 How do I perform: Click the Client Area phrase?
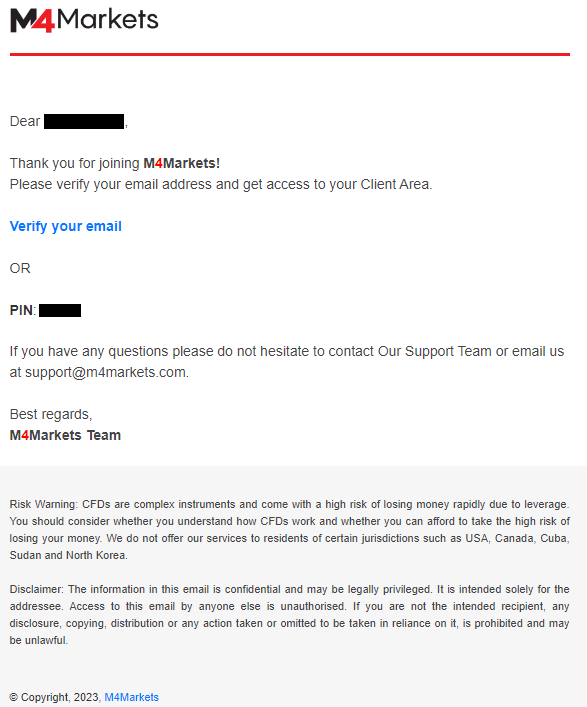(x=395, y=184)
